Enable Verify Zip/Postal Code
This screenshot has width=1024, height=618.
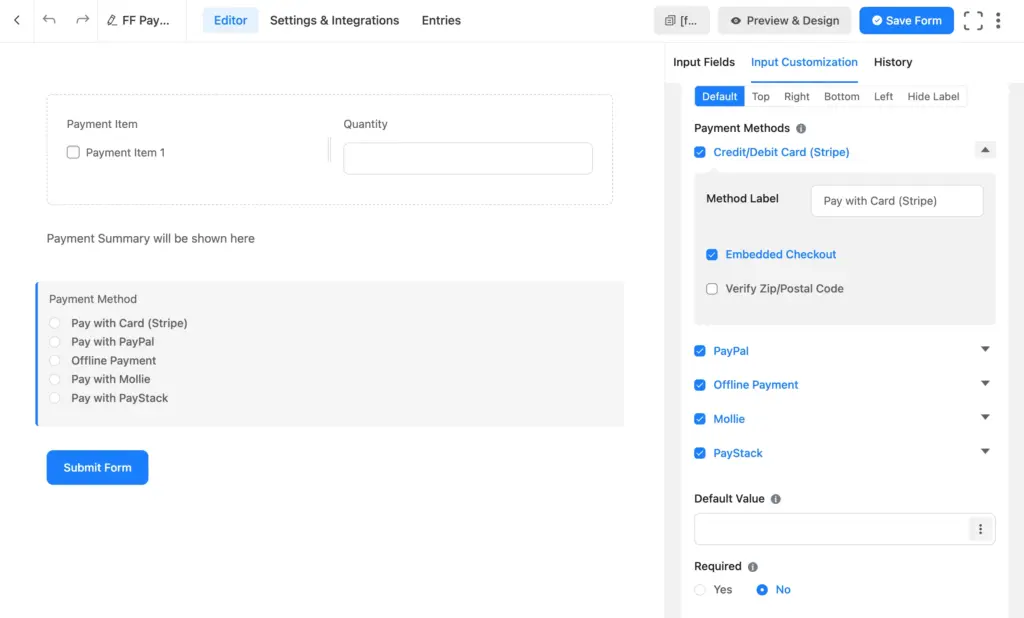pos(712,289)
